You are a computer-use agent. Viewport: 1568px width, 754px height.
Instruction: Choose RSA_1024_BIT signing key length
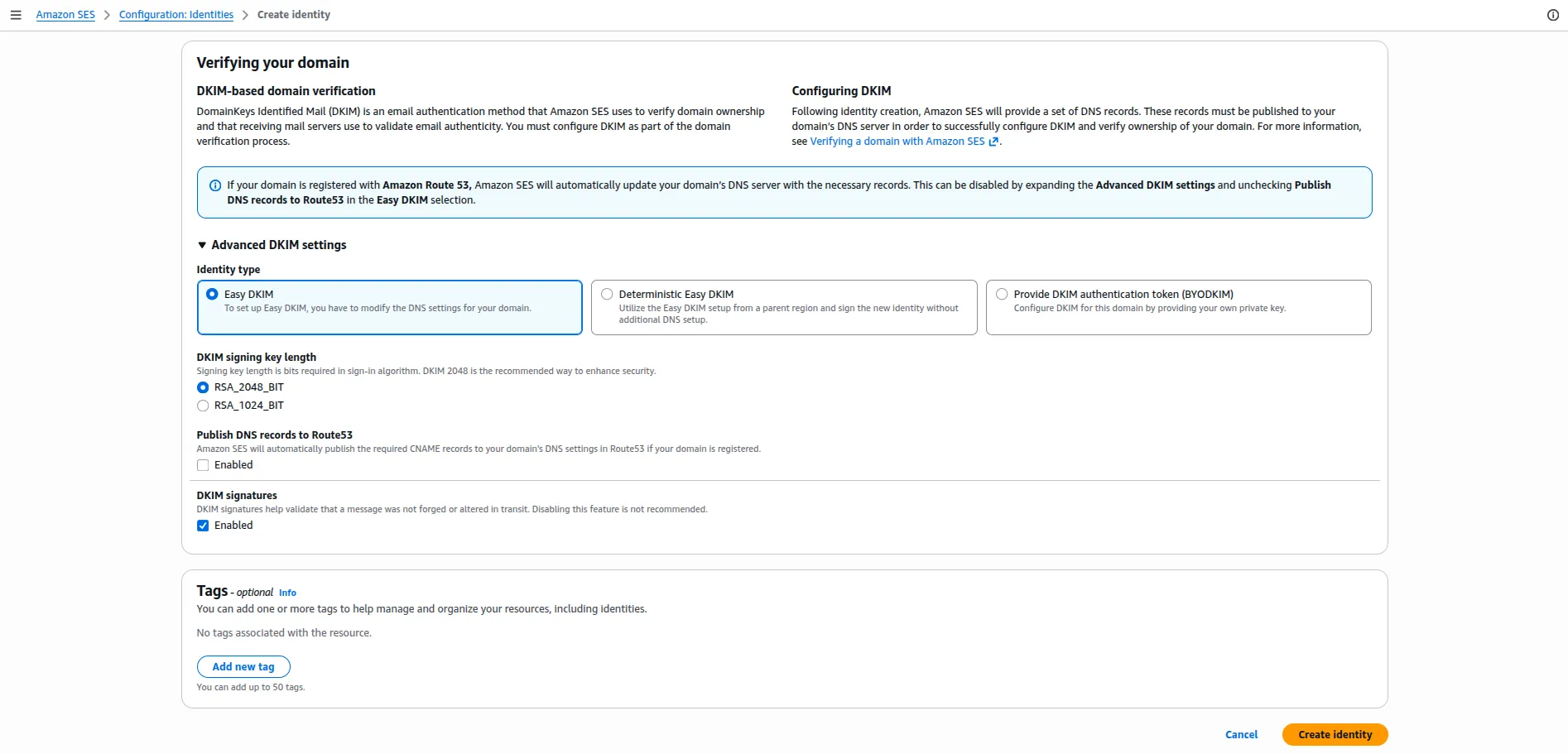203,406
